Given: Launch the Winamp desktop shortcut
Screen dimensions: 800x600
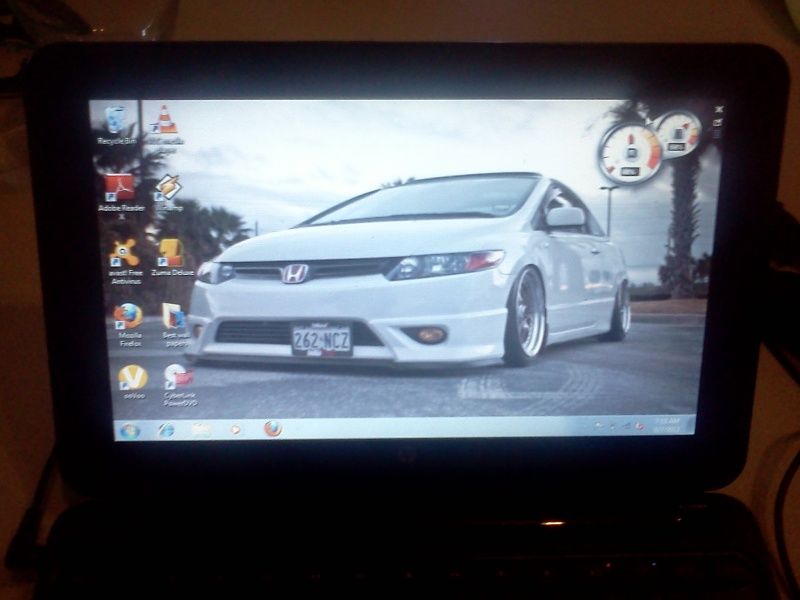Looking at the screenshot, I should [x=168, y=193].
